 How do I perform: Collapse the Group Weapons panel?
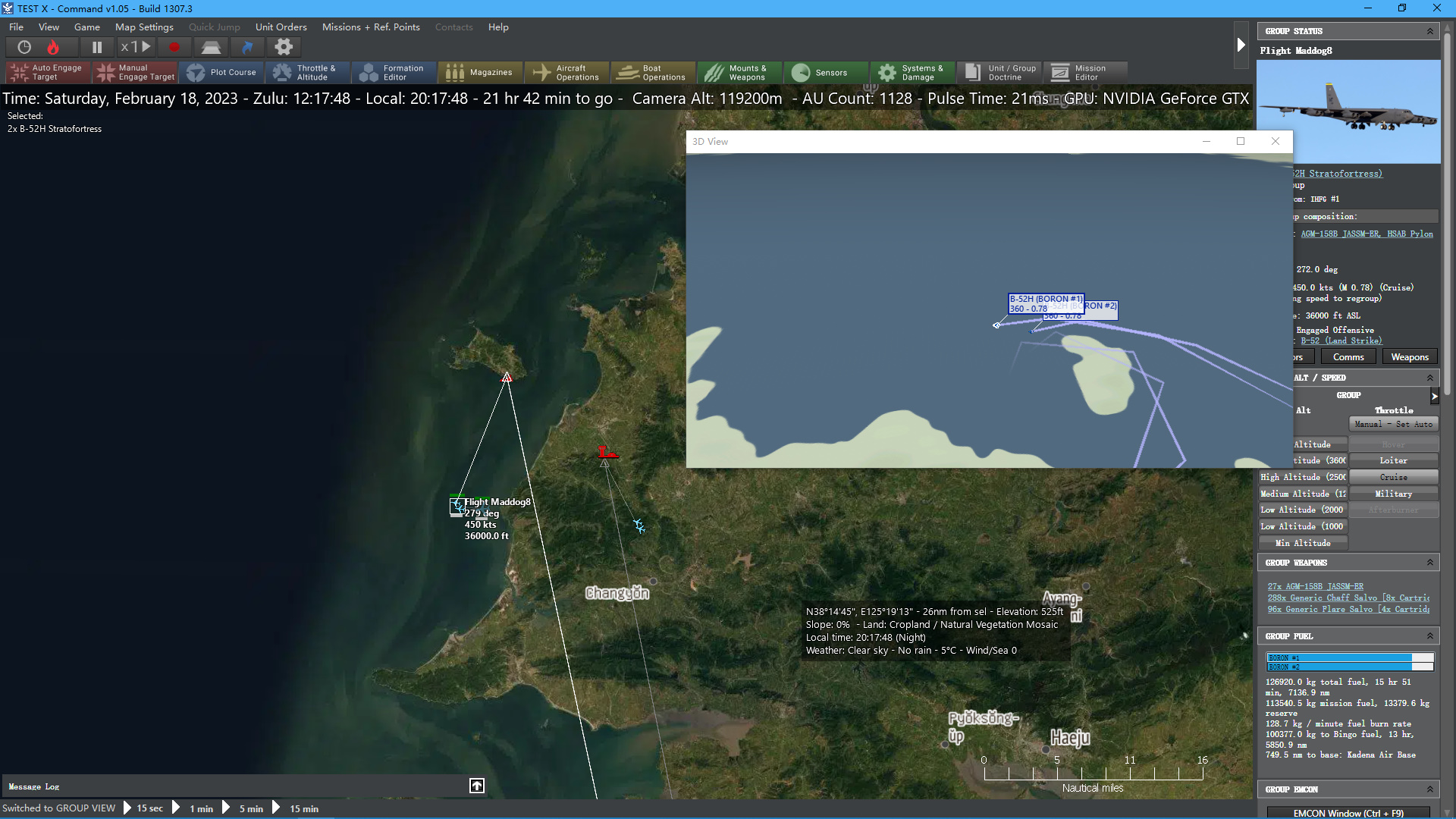[x=1430, y=563]
